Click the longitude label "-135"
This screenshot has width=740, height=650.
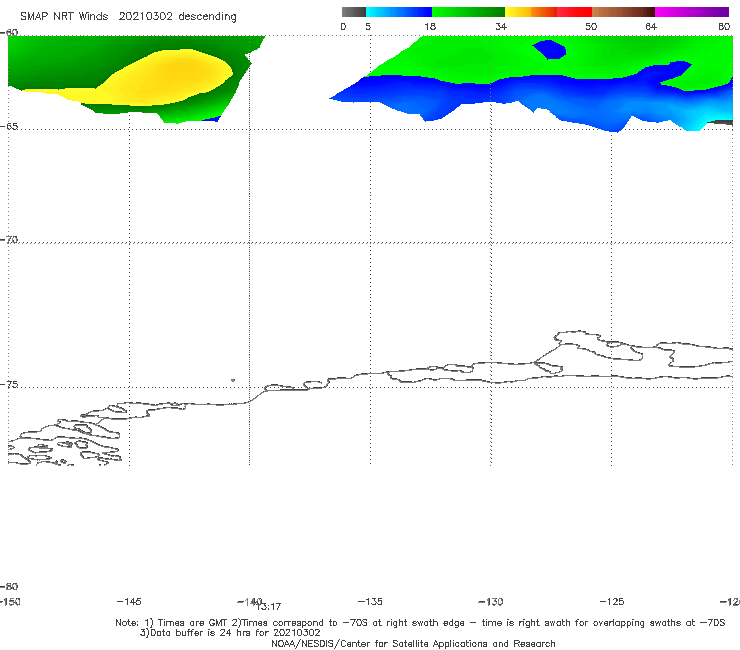pyautogui.click(x=370, y=602)
